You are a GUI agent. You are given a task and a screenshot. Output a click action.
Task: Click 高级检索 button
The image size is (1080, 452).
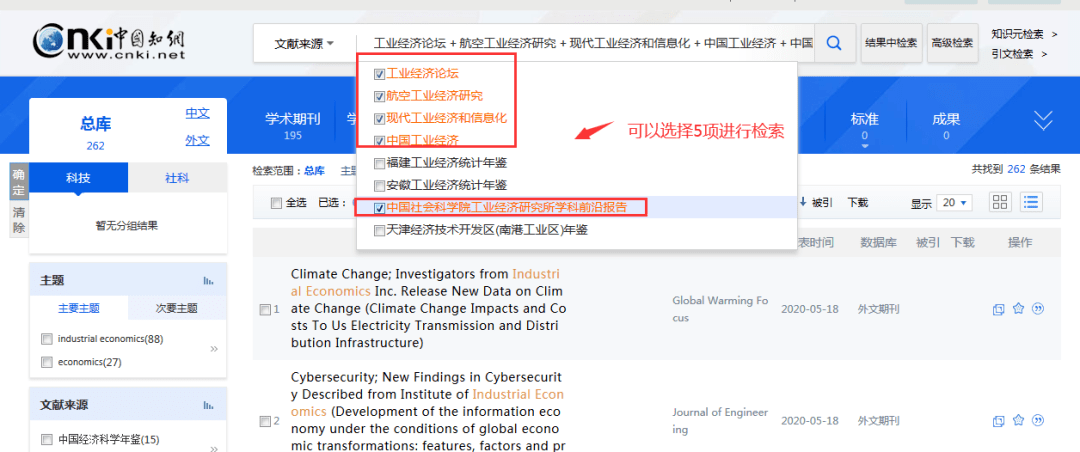pyautogui.click(x=953, y=43)
